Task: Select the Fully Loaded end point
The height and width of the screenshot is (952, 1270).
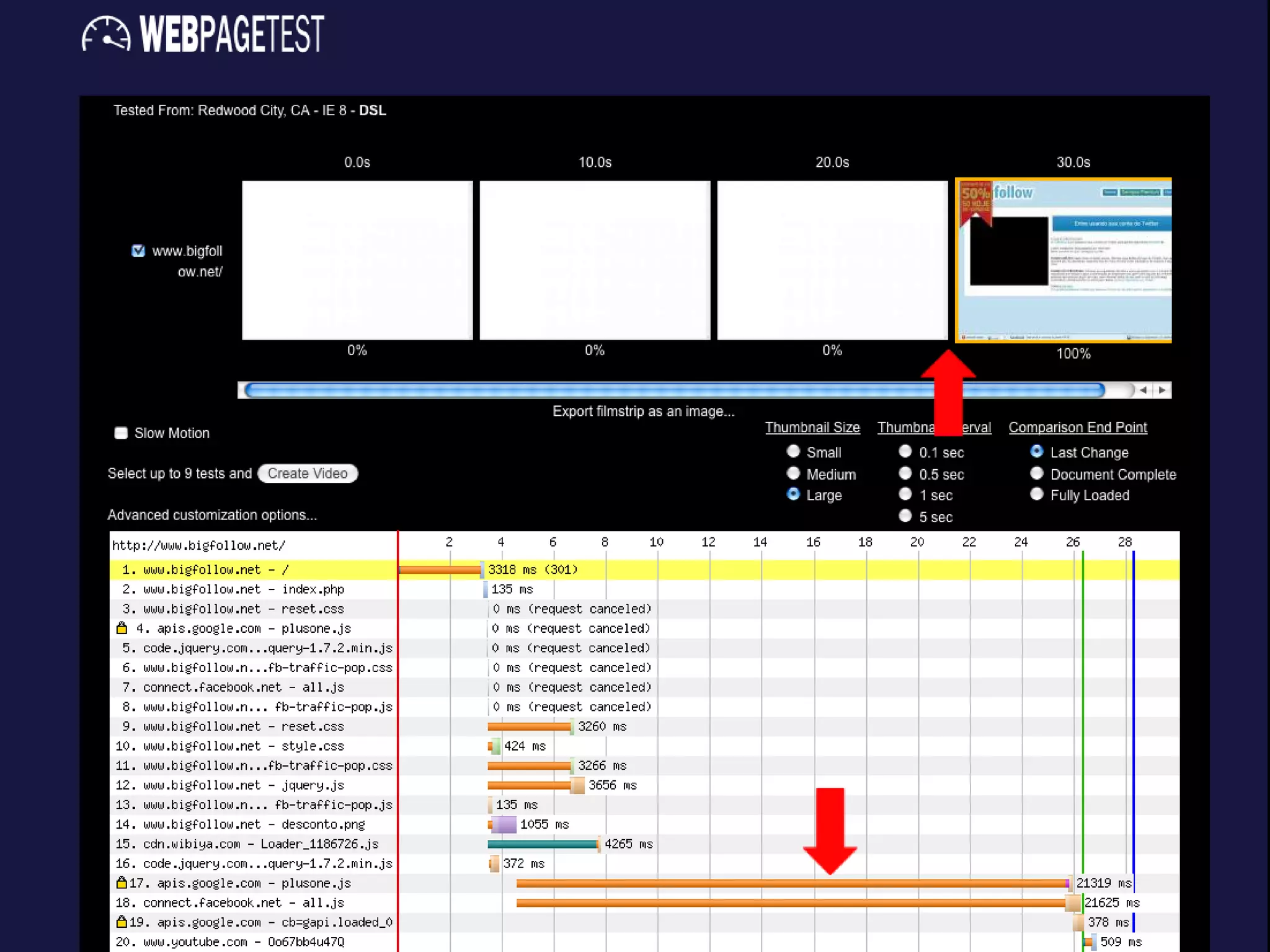Action: (x=1037, y=495)
